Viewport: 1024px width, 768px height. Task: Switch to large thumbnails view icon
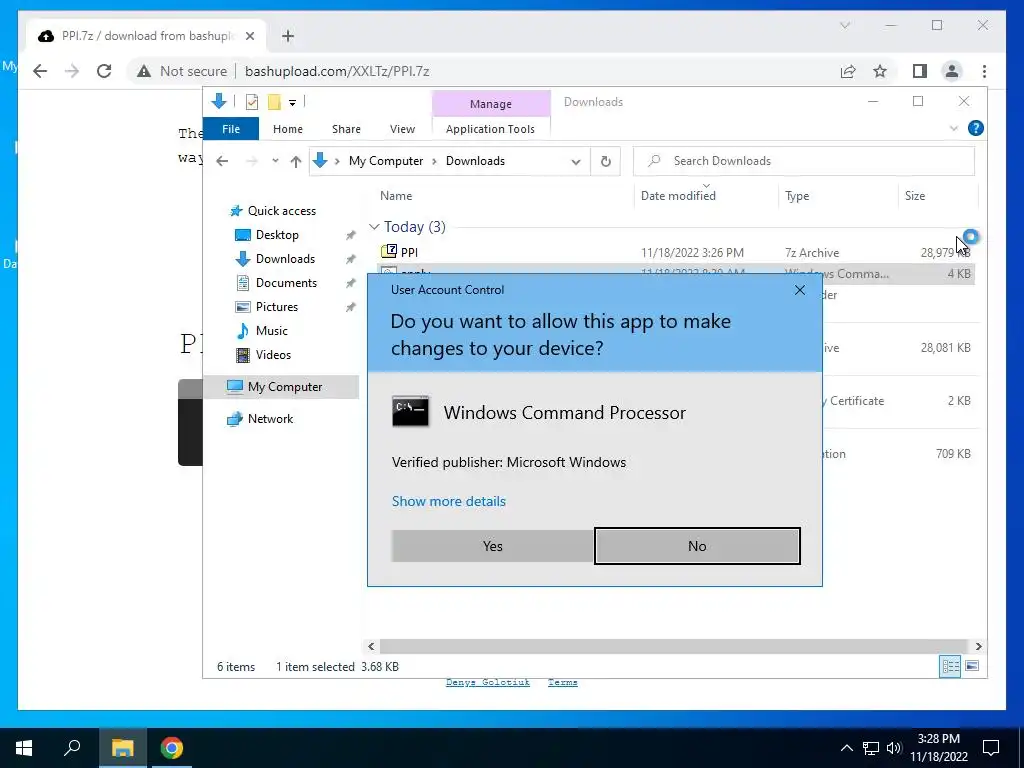[972, 666]
